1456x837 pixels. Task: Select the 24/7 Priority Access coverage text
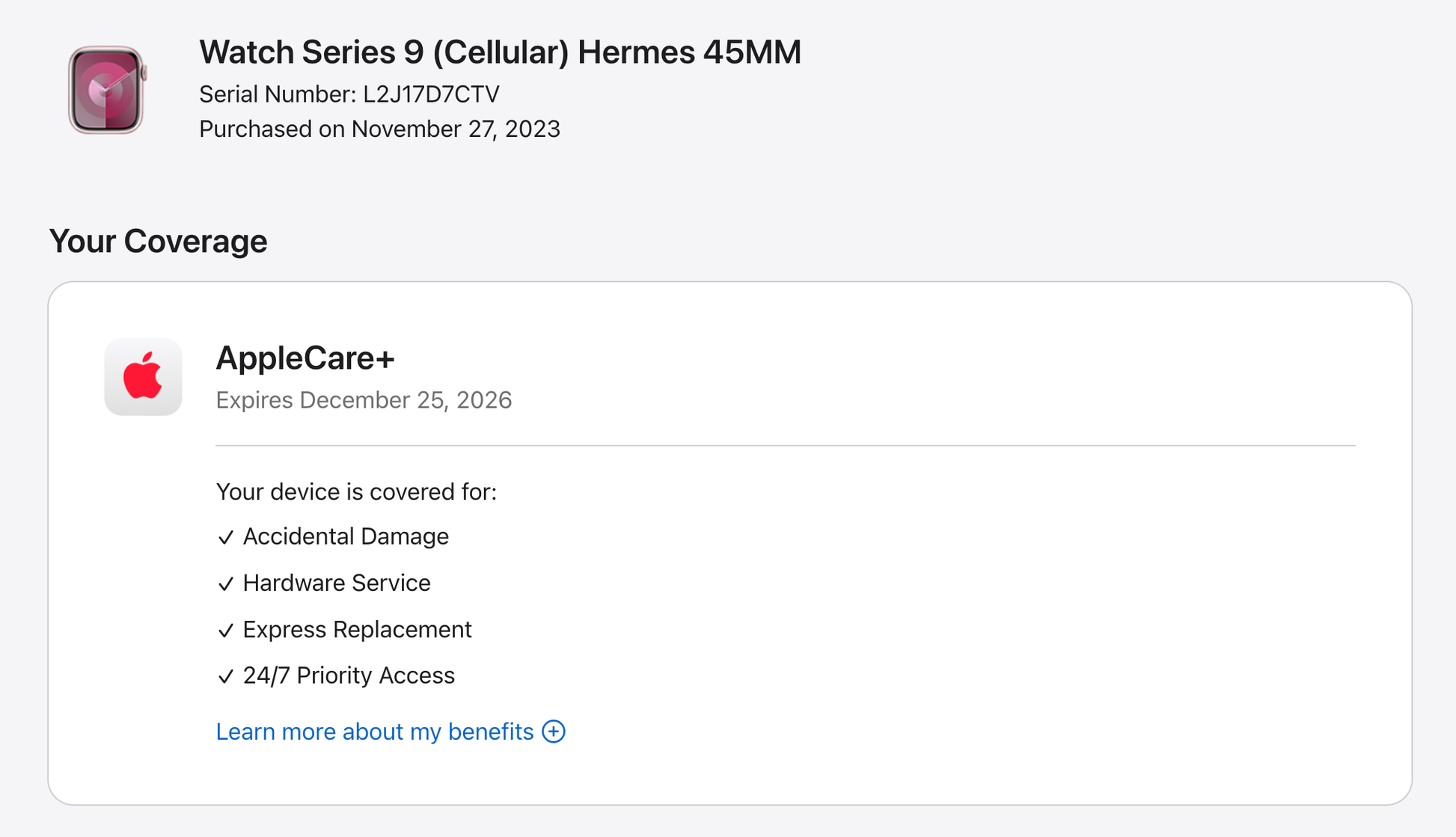coord(349,675)
